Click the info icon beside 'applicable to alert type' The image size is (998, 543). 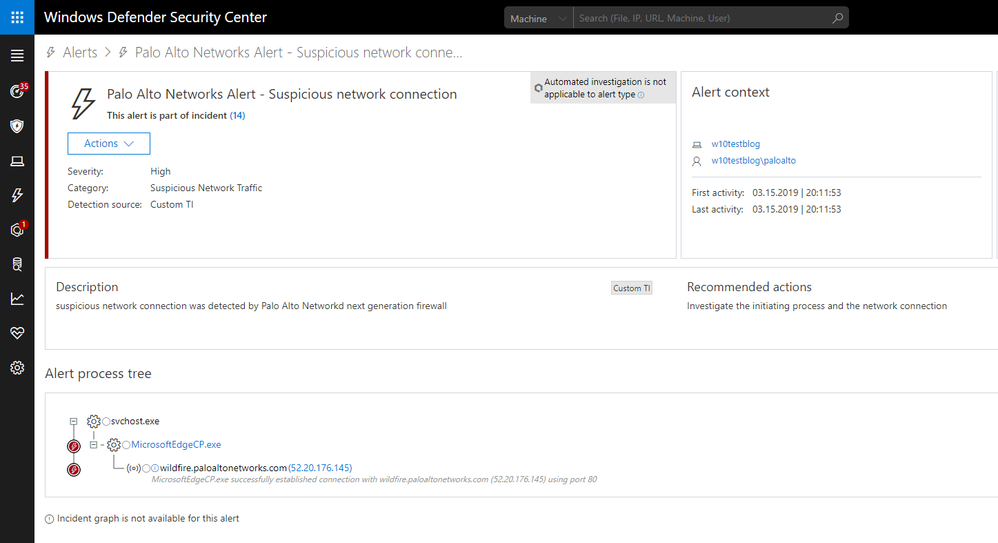click(641, 95)
